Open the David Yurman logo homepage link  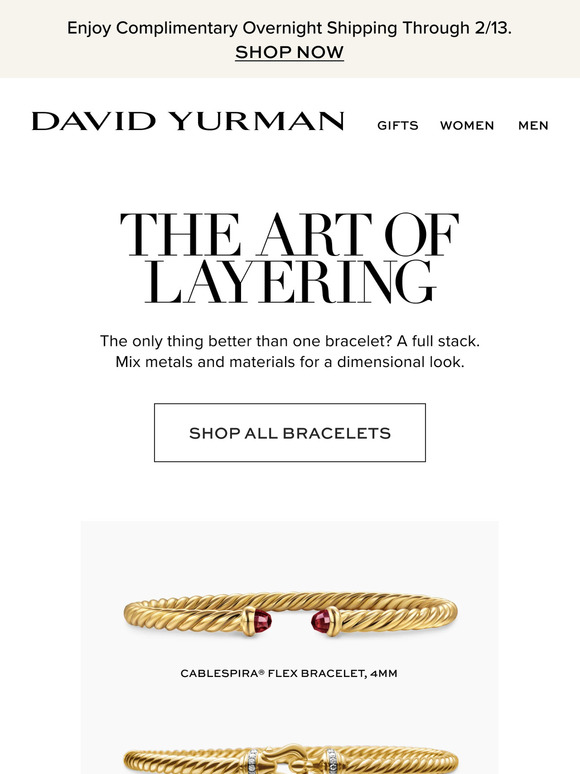[x=188, y=121]
